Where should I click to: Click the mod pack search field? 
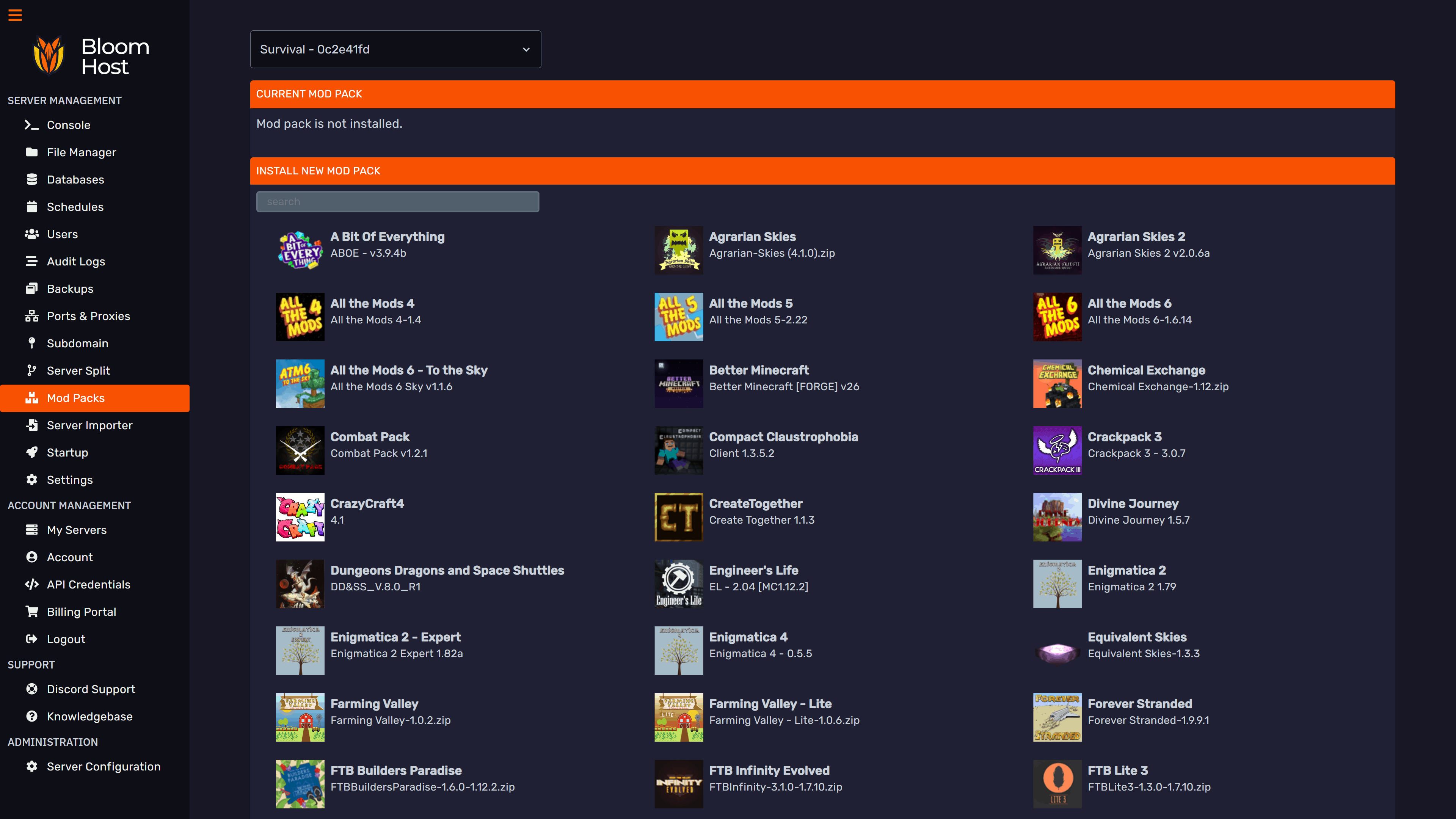397,202
